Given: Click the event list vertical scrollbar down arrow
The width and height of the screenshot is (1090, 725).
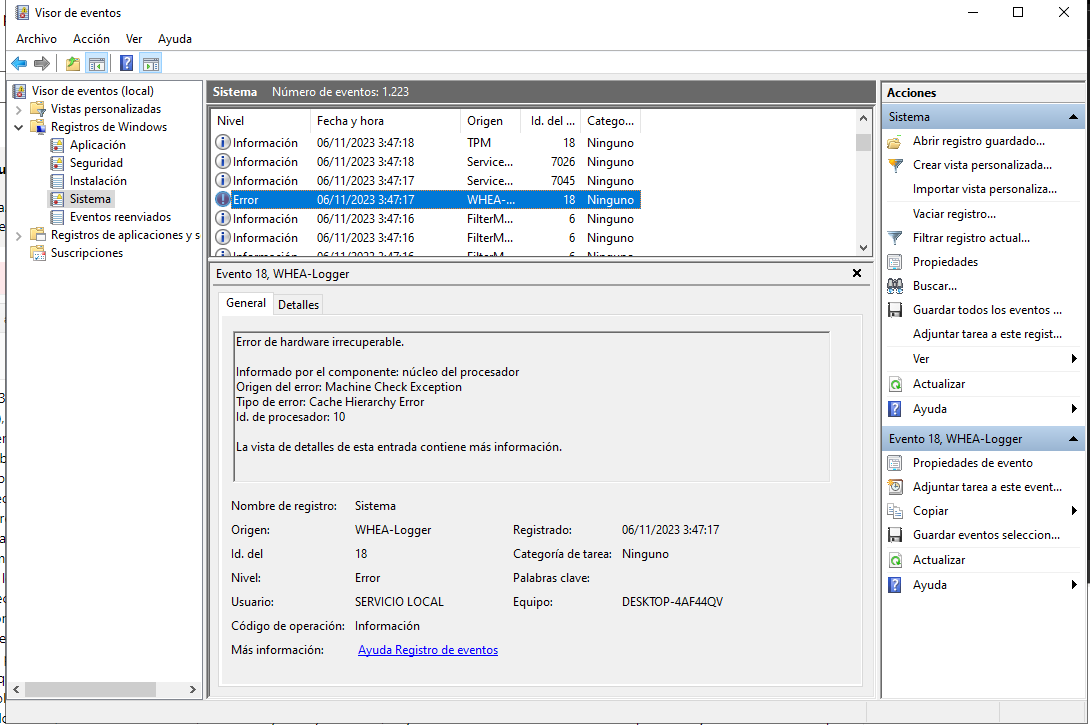Looking at the screenshot, I should (864, 247).
